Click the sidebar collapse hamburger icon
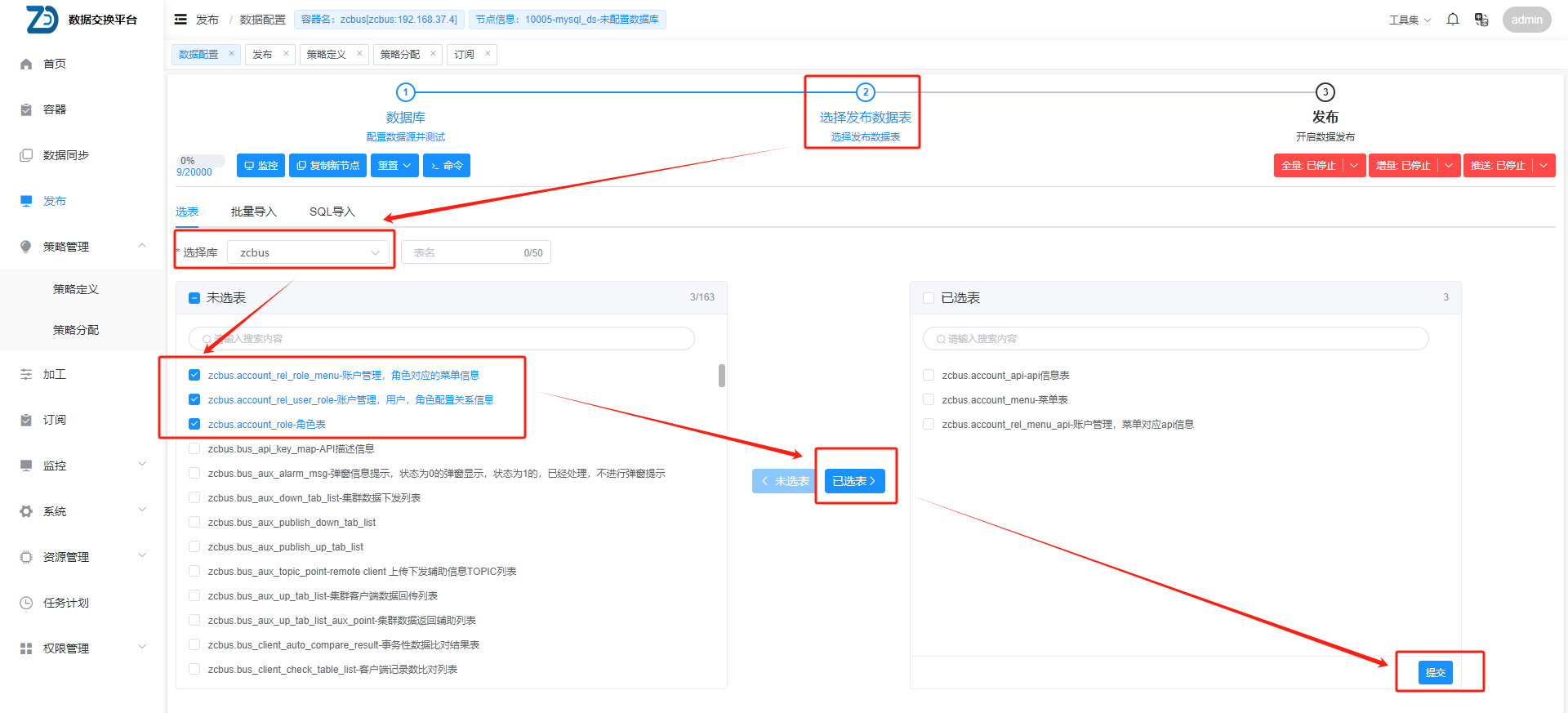This screenshot has width=1568, height=713. coord(180,20)
